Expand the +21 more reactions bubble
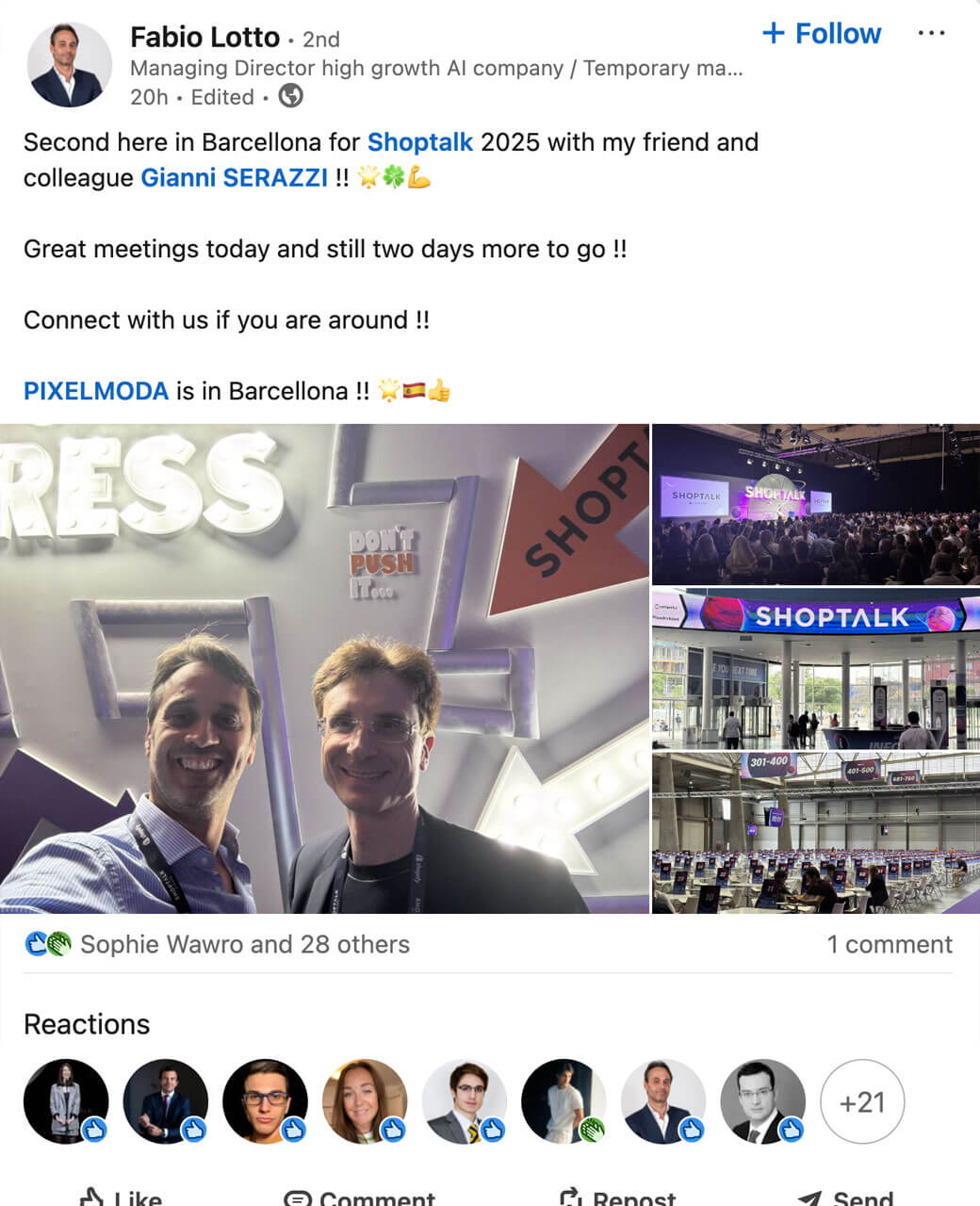This screenshot has width=980, height=1206. click(x=862, y=1101)
